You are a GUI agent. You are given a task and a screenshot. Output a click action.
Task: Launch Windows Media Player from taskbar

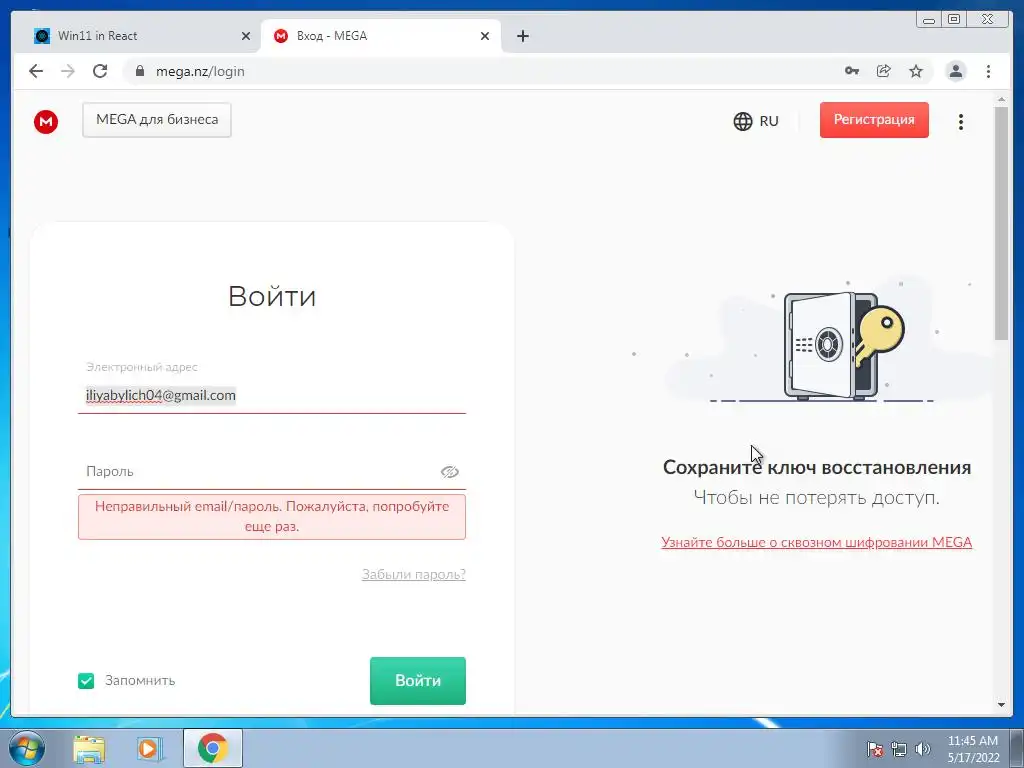click(x=150, y=748)
